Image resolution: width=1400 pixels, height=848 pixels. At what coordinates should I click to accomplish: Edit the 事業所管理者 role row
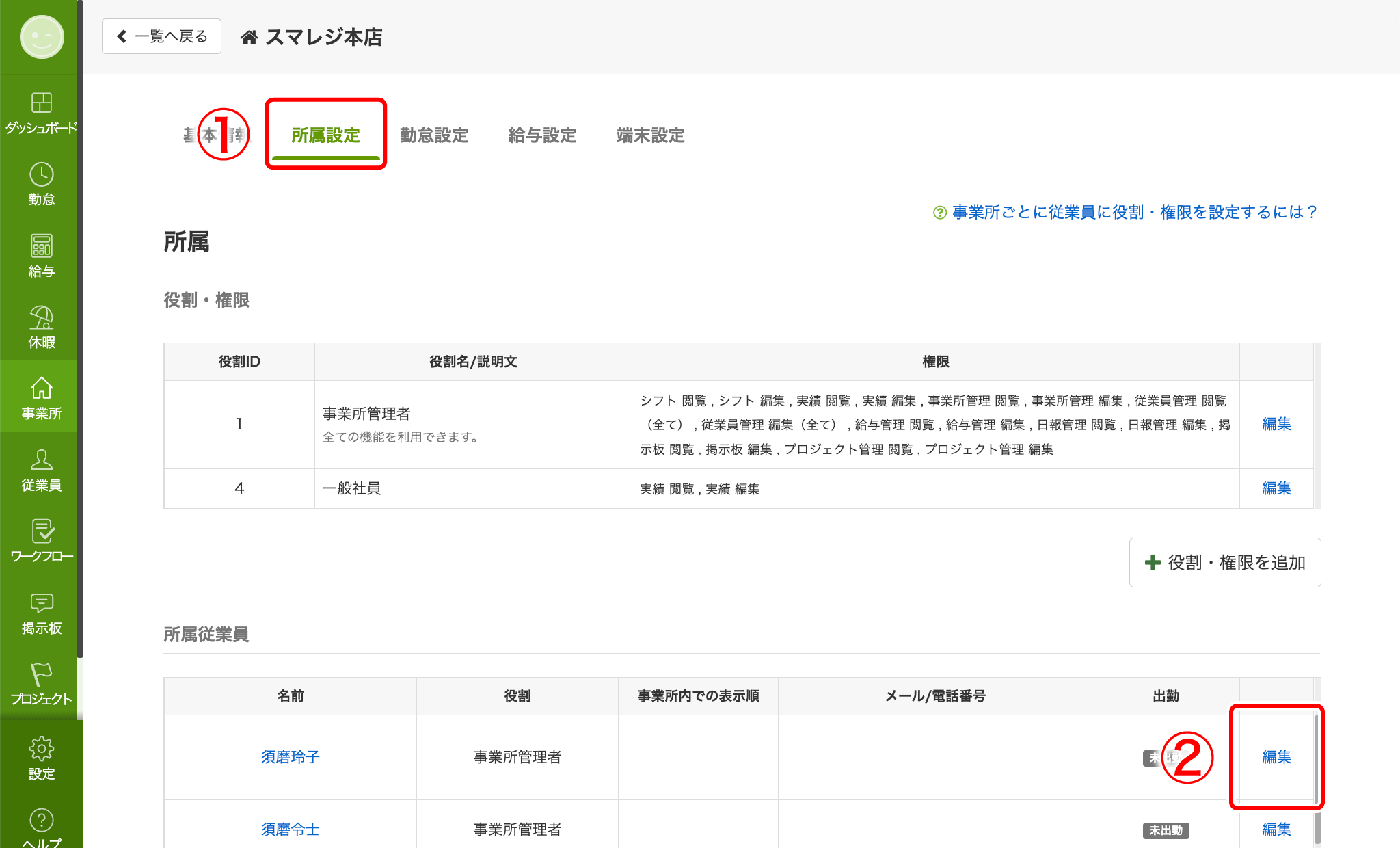click(x=1276, y=424)
